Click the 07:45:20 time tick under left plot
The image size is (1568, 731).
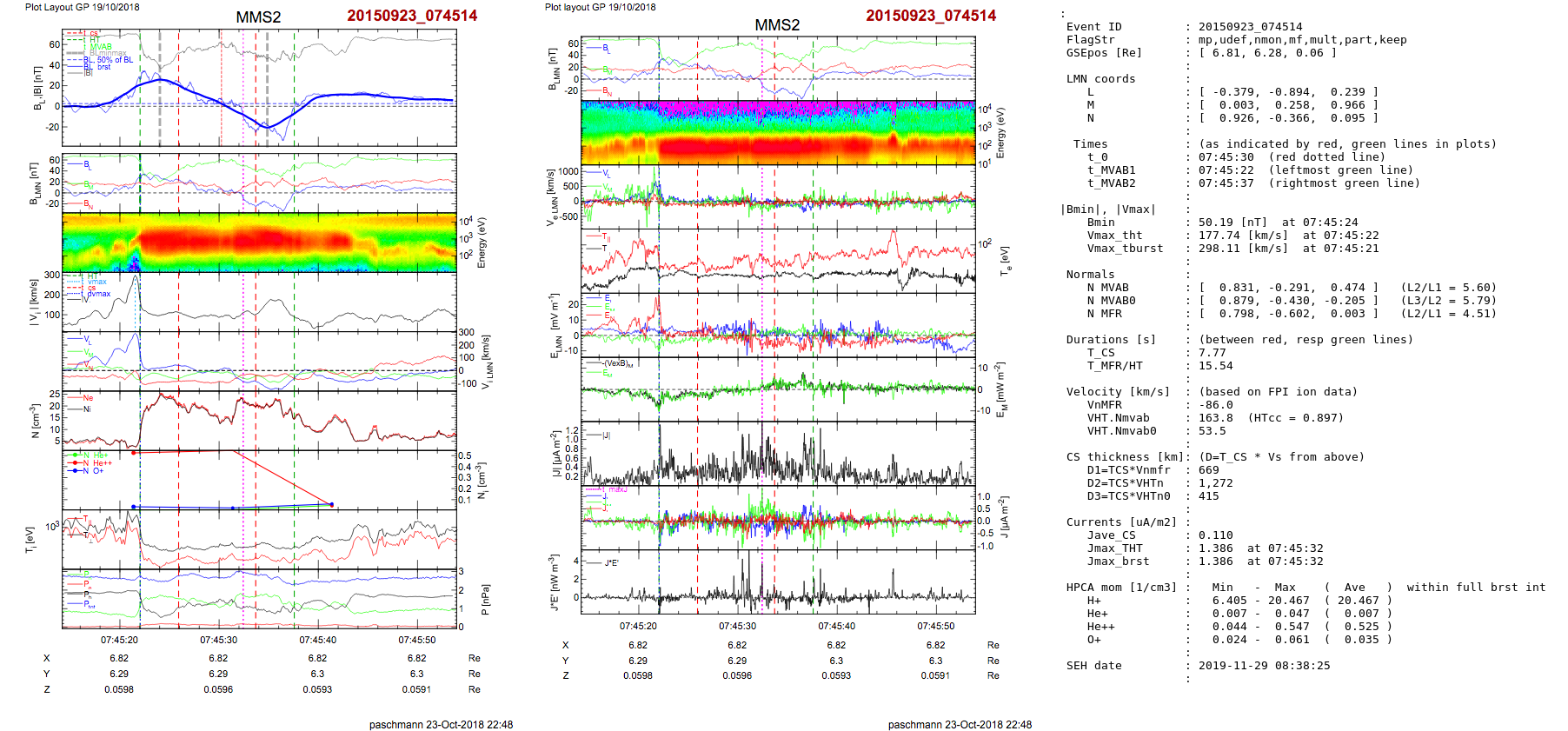pyautogui.click(x=119, y=640)
